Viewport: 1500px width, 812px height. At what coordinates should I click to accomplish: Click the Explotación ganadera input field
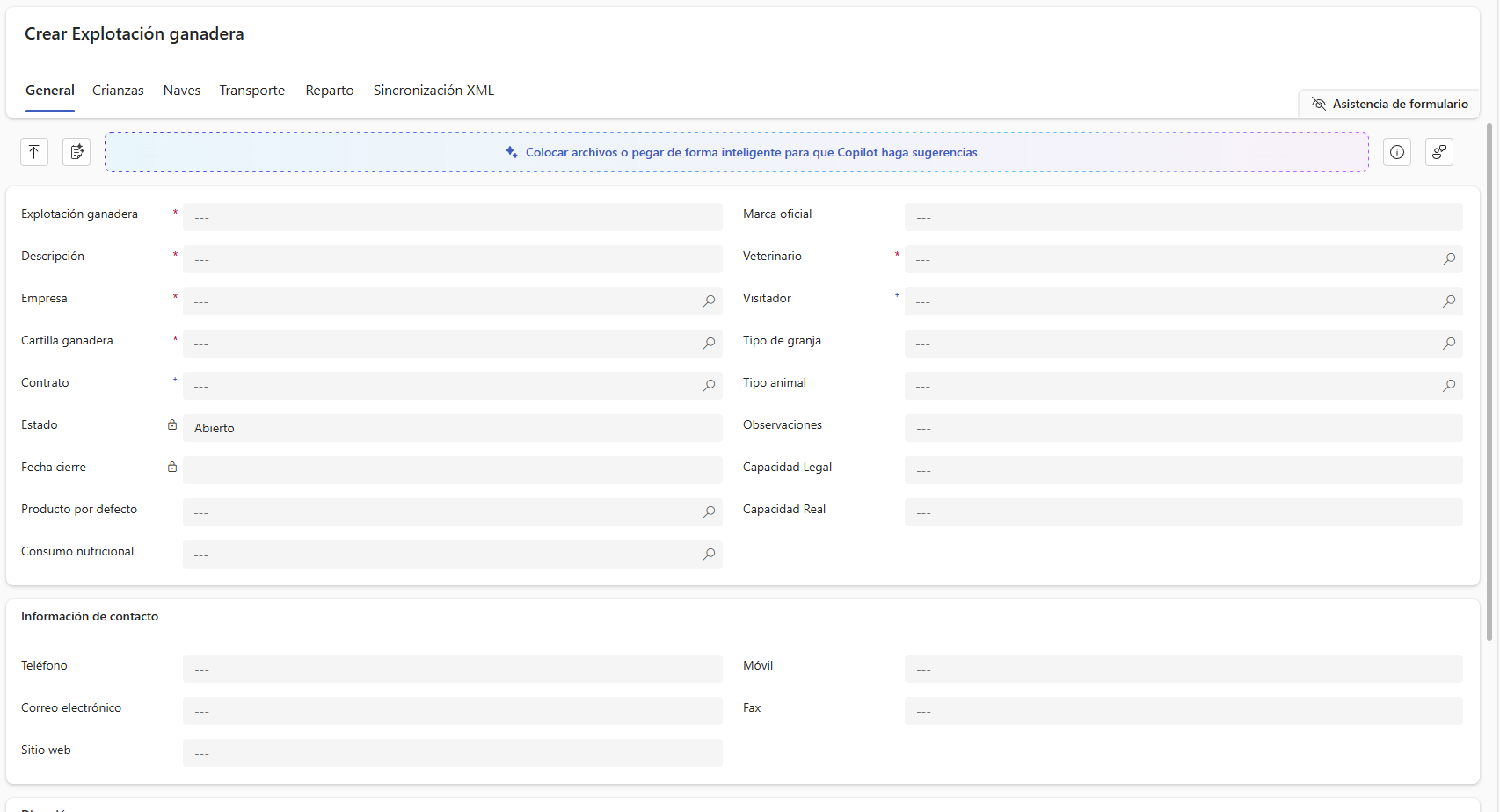coord(452,217)
